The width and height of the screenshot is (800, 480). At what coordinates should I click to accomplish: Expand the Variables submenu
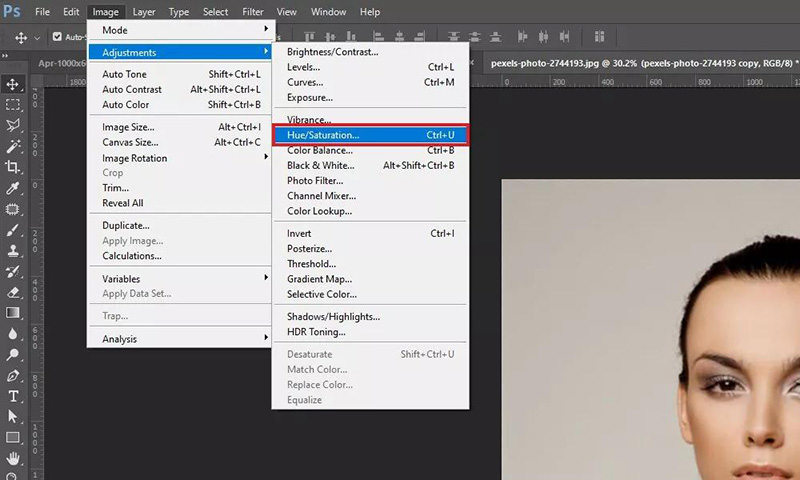[180, 278]
